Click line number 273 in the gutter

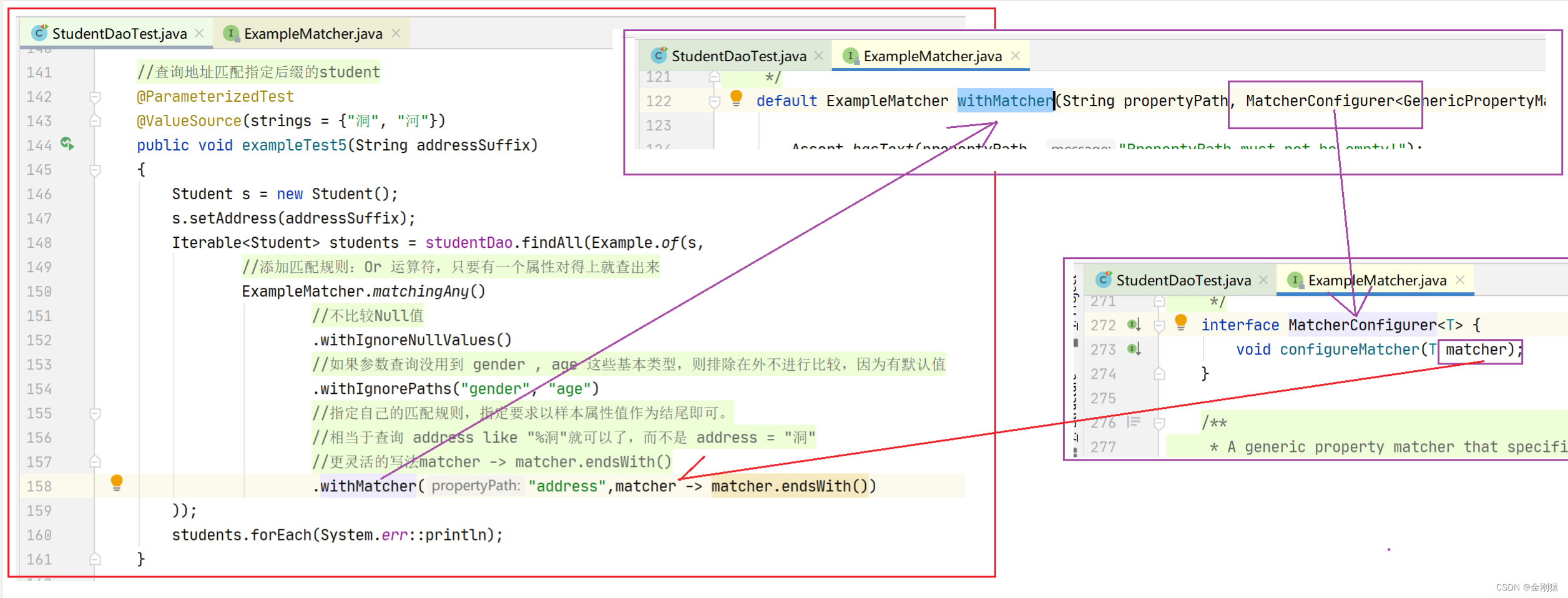pyautogui.click(x=1103, y=349)
